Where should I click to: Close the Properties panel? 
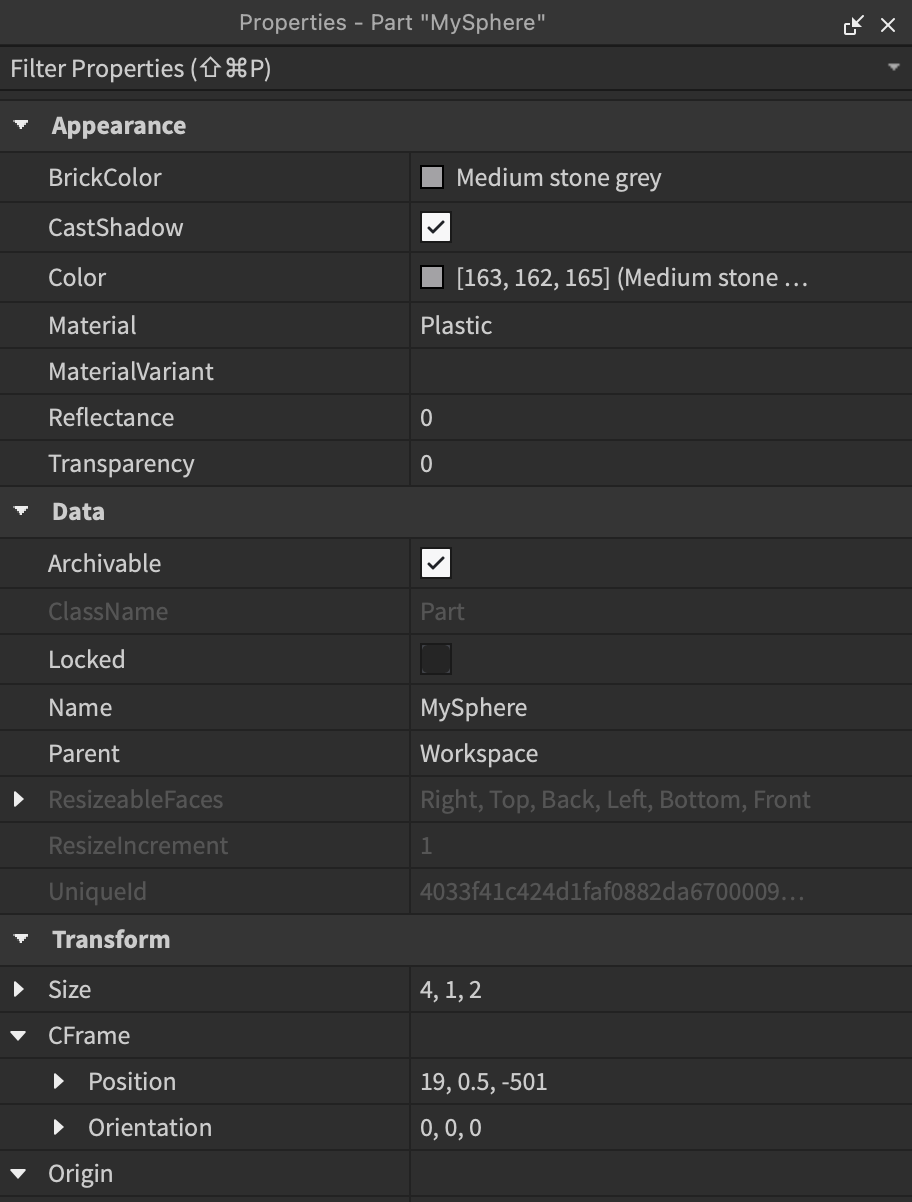tap(888, 25)
